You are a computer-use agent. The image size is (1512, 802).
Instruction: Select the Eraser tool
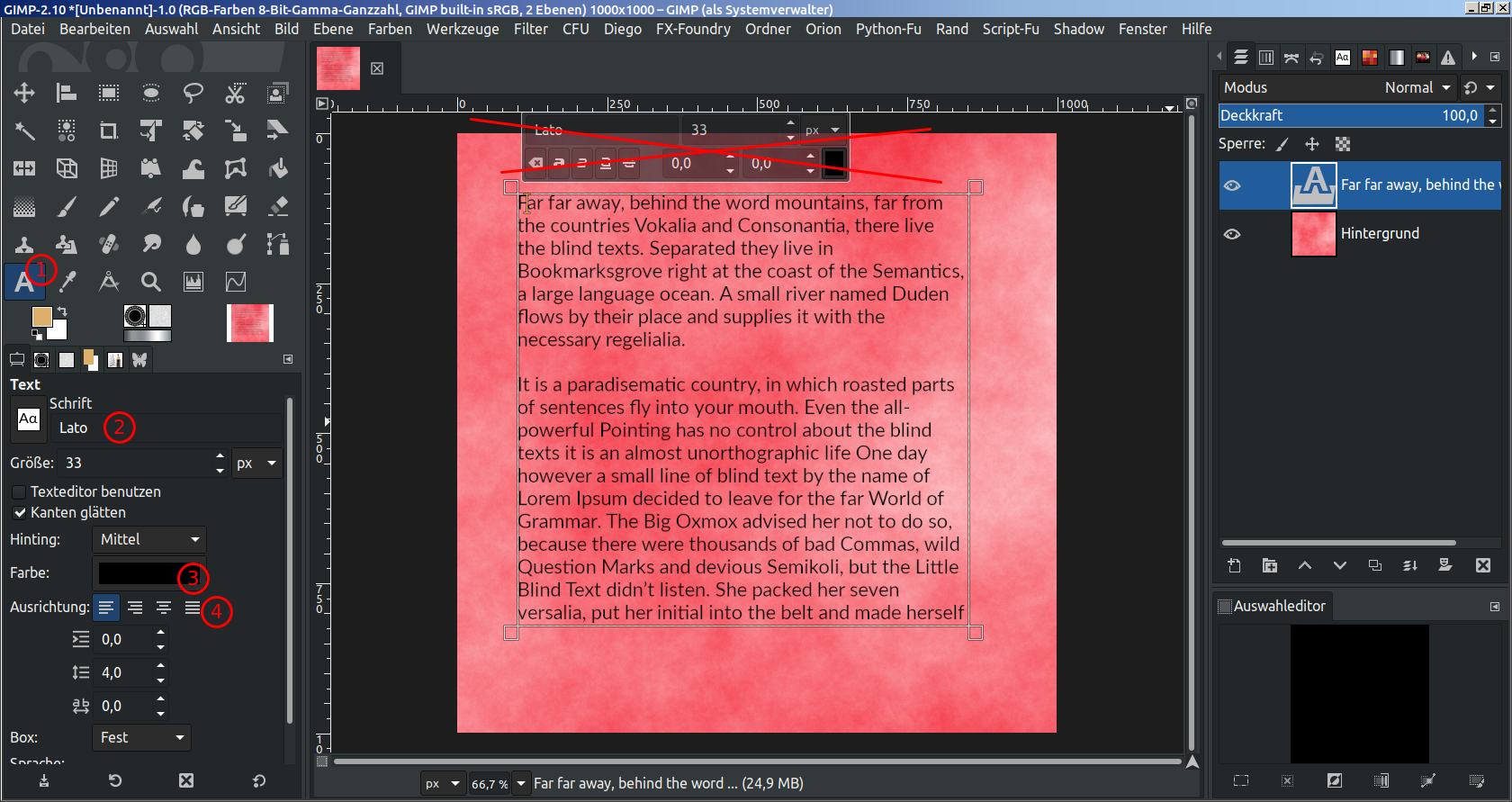pos(278,206)
